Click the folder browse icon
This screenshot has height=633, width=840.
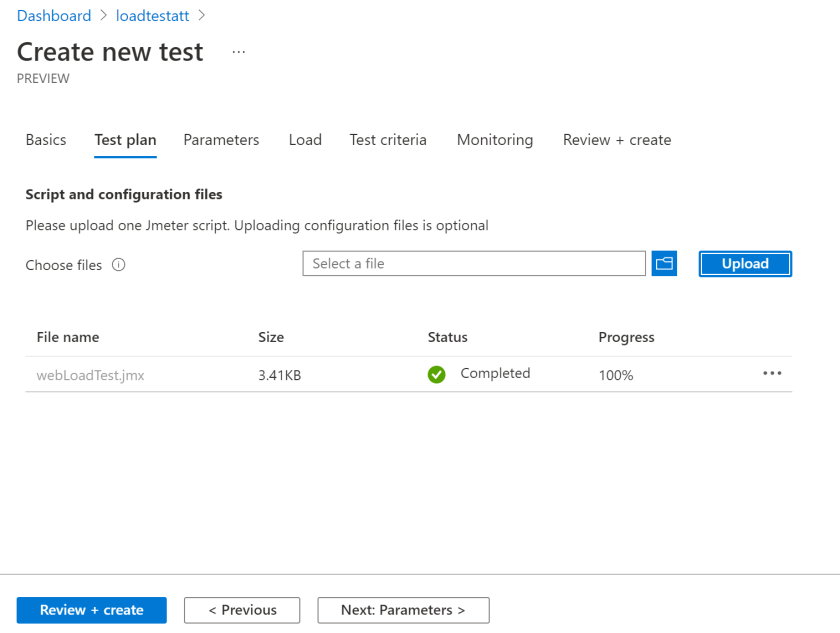coord(664,264)
